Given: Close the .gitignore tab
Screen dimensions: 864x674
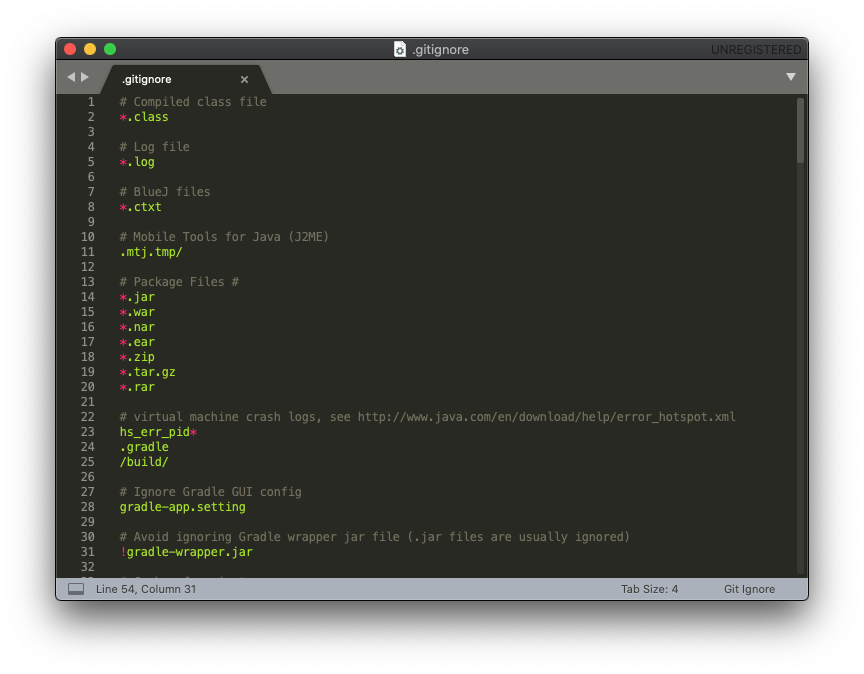Looking at the screenshot, I should click(244, 79).
